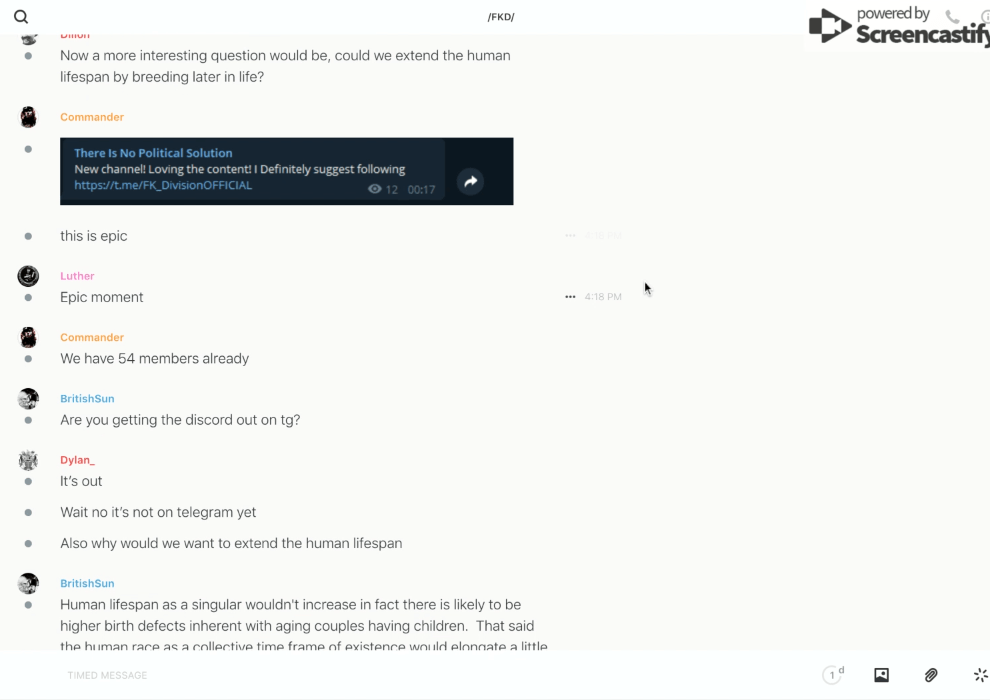Attach a file with the paperclip icon
Viewport: 990px width, 700px height.
tap(931, 675)
